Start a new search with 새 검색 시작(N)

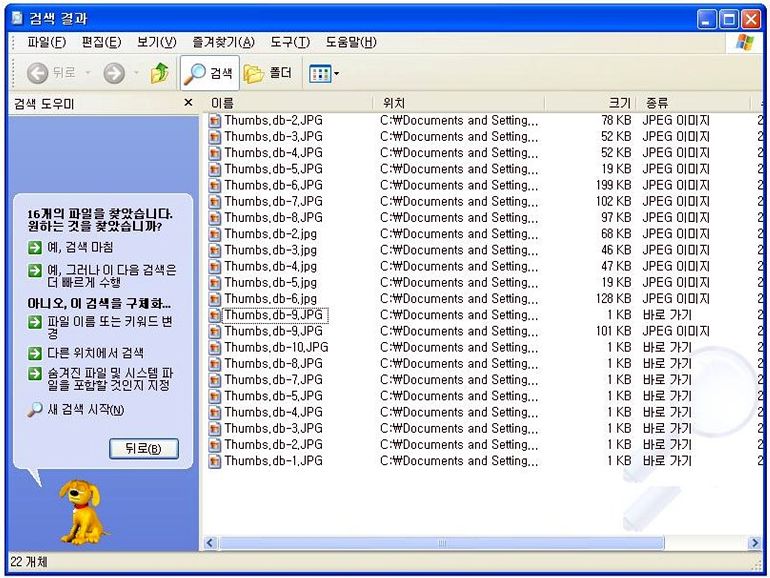click(85, 410)
